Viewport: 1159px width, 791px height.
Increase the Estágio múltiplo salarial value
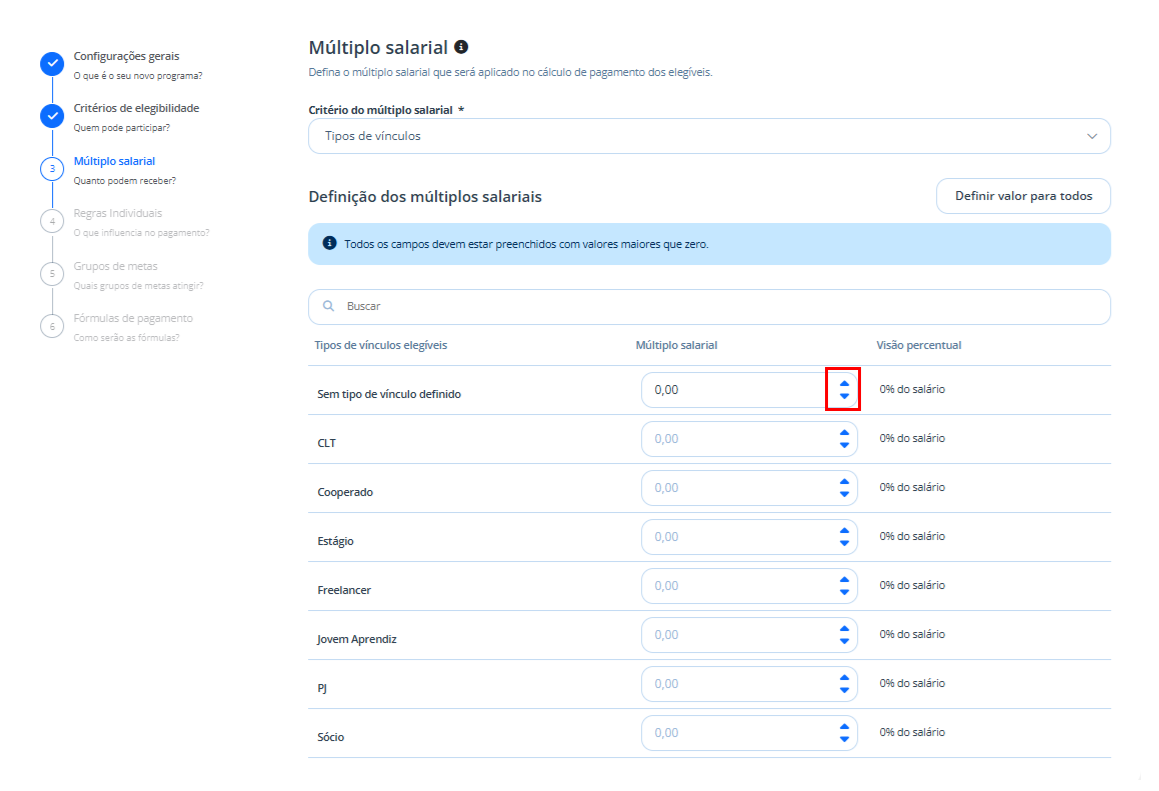pyautogui.click(x=844, y=531)
